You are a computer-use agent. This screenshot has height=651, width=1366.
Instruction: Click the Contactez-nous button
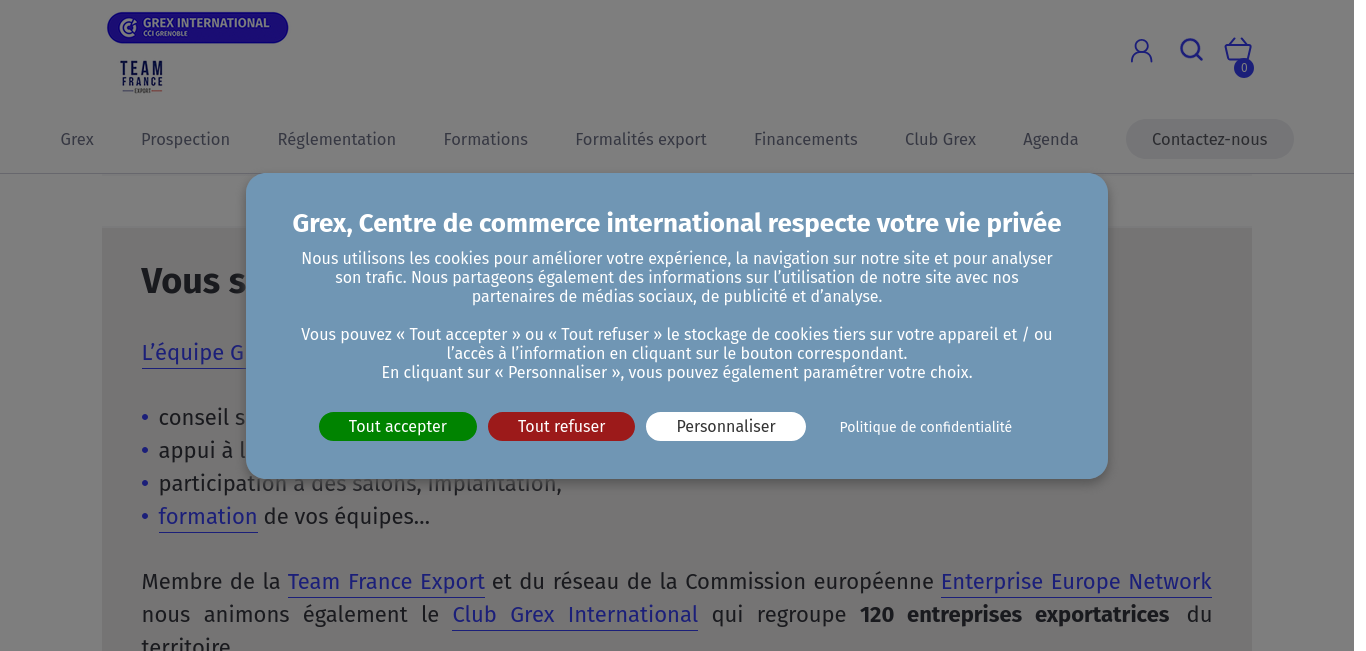pyautogui.click(x=1210, y=139)
